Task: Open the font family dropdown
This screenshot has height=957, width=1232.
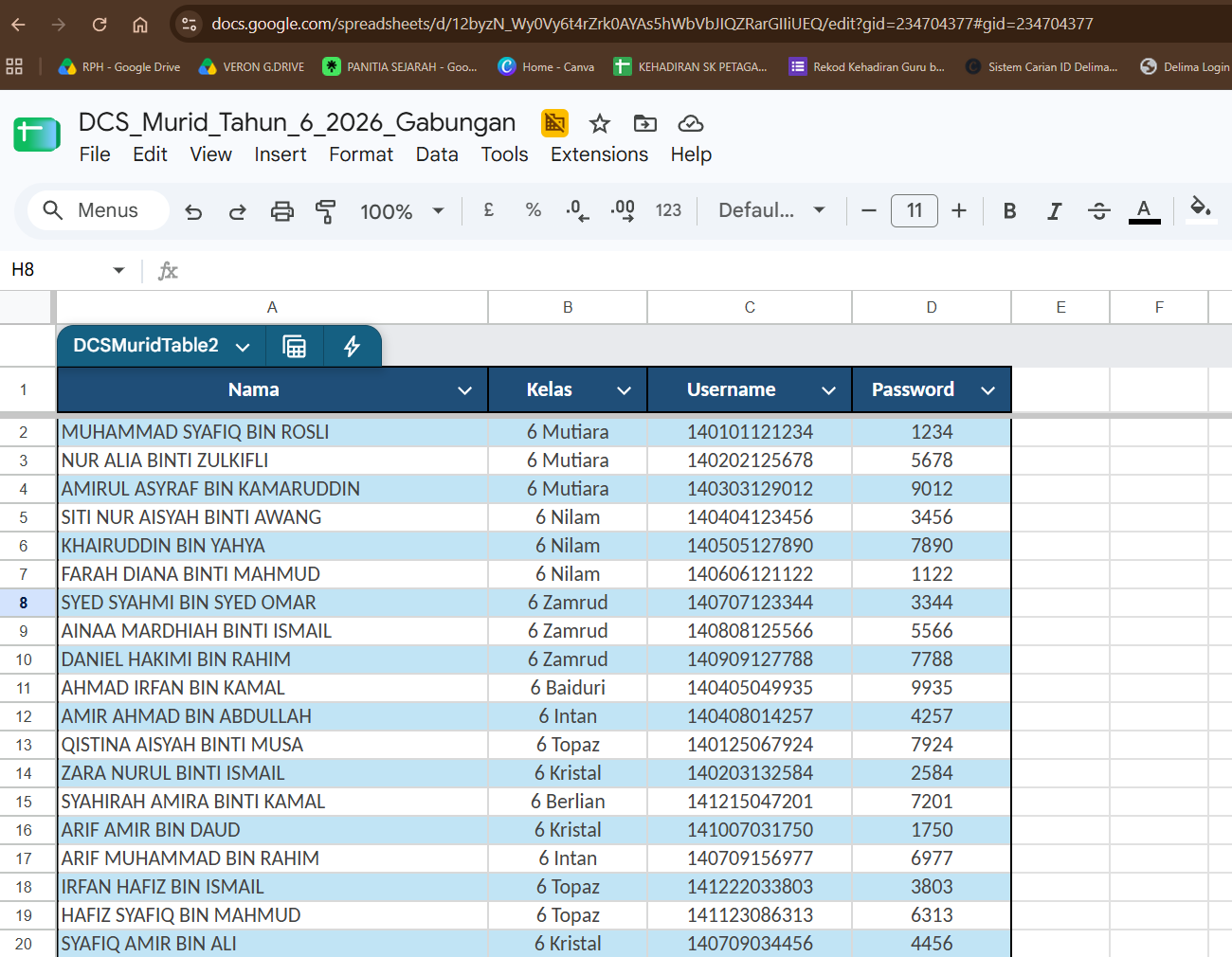Action: 771,210
